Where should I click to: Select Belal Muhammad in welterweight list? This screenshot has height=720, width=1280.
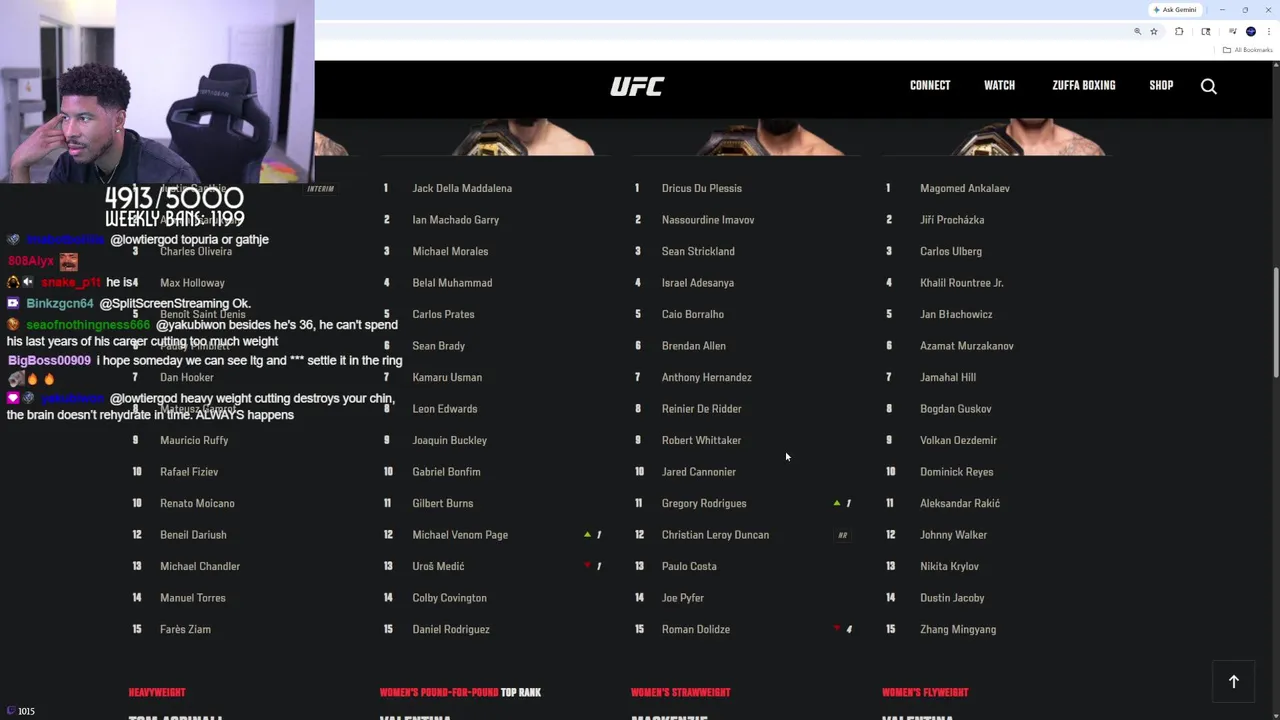tap(452, 283)
